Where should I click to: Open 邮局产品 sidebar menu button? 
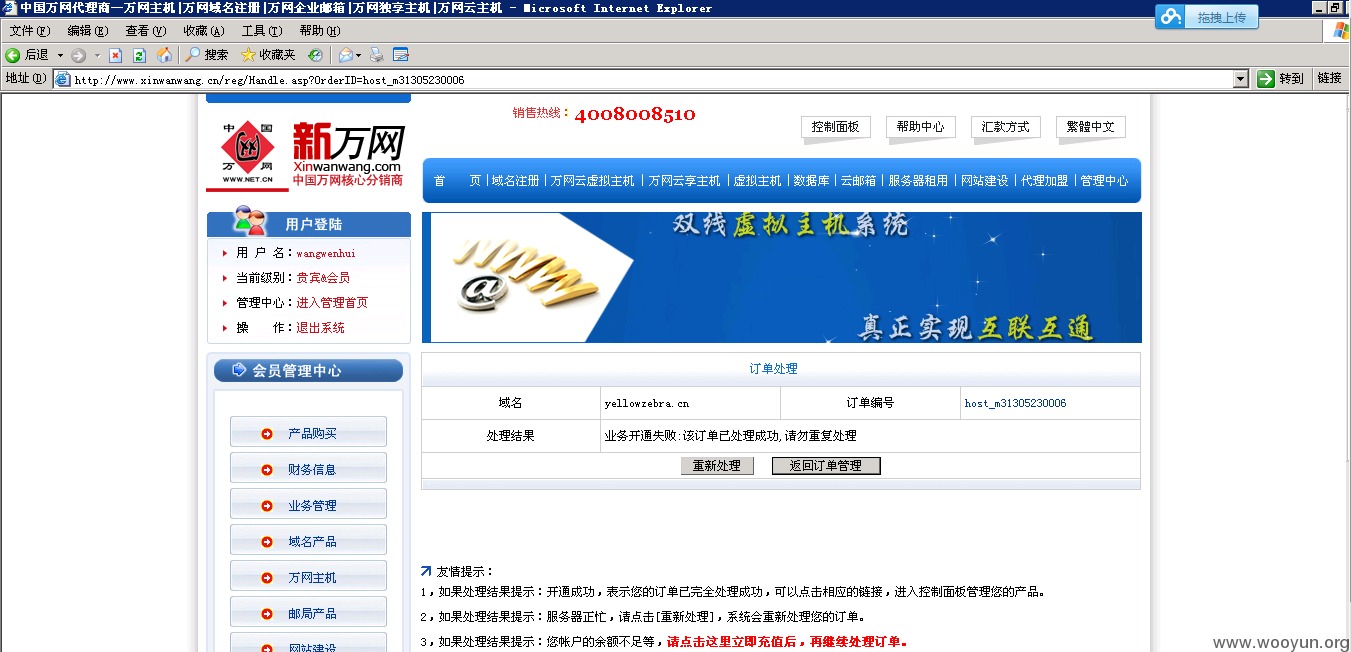coord(308,613)
